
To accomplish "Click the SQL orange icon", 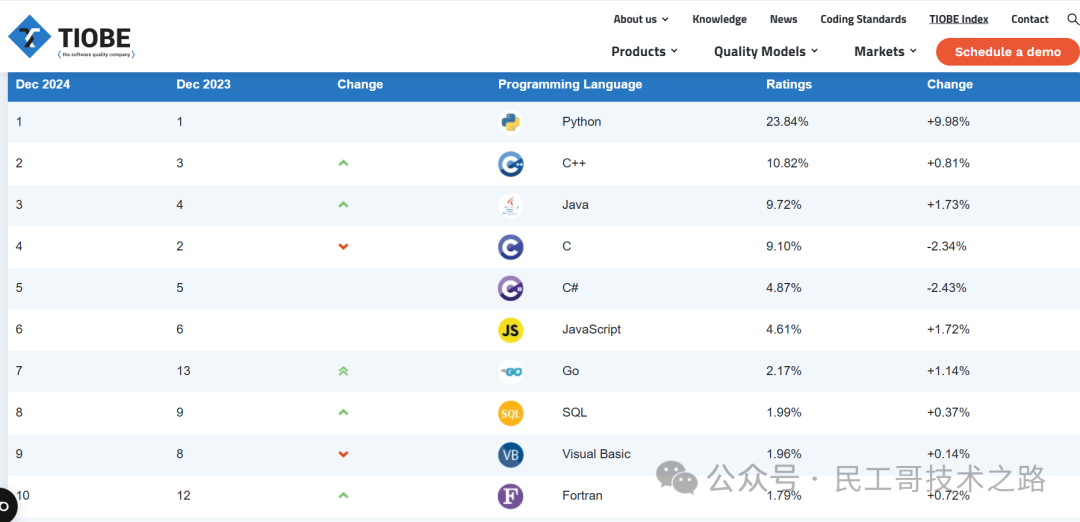I will 510,413.
